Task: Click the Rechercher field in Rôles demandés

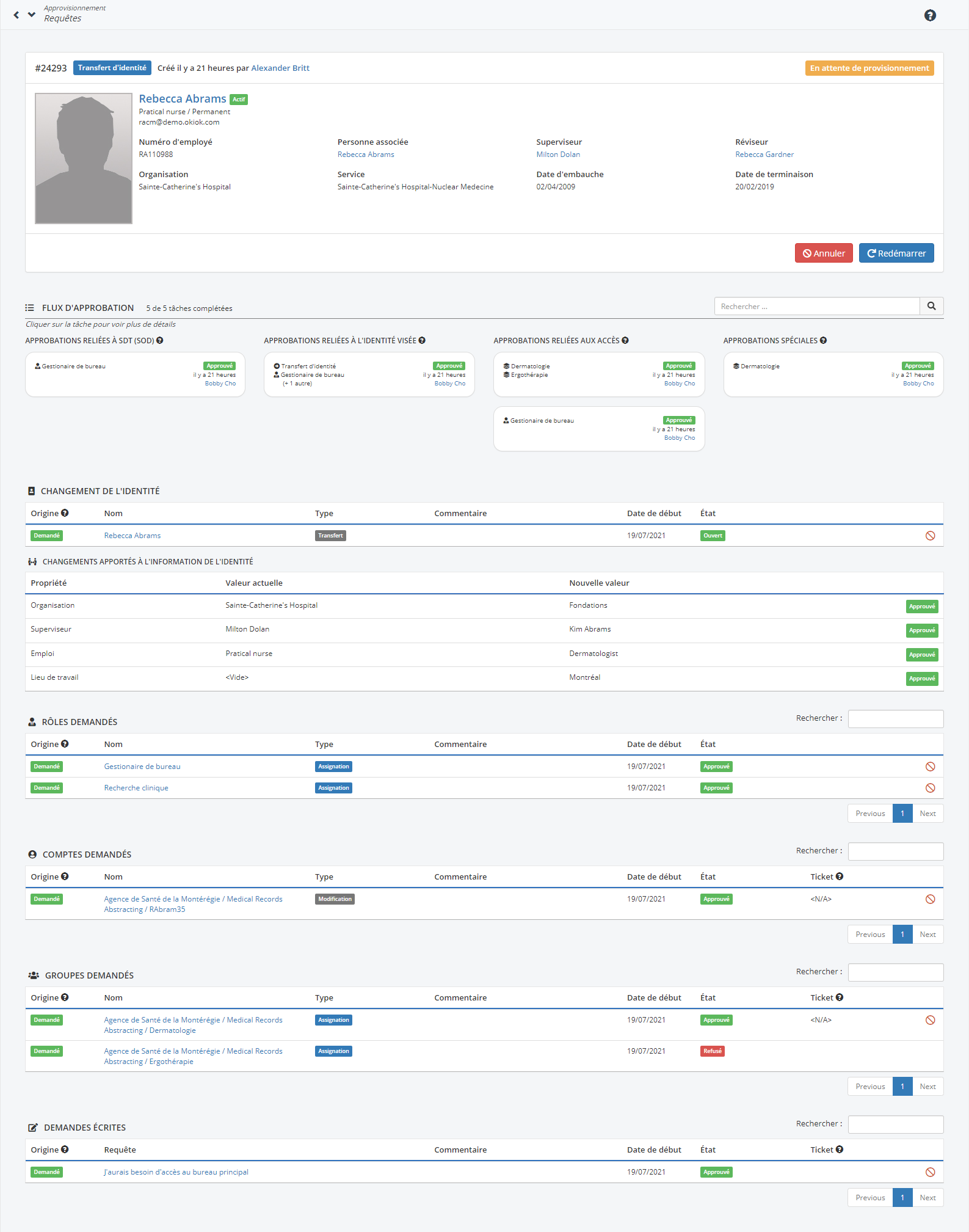Action: 895,719
